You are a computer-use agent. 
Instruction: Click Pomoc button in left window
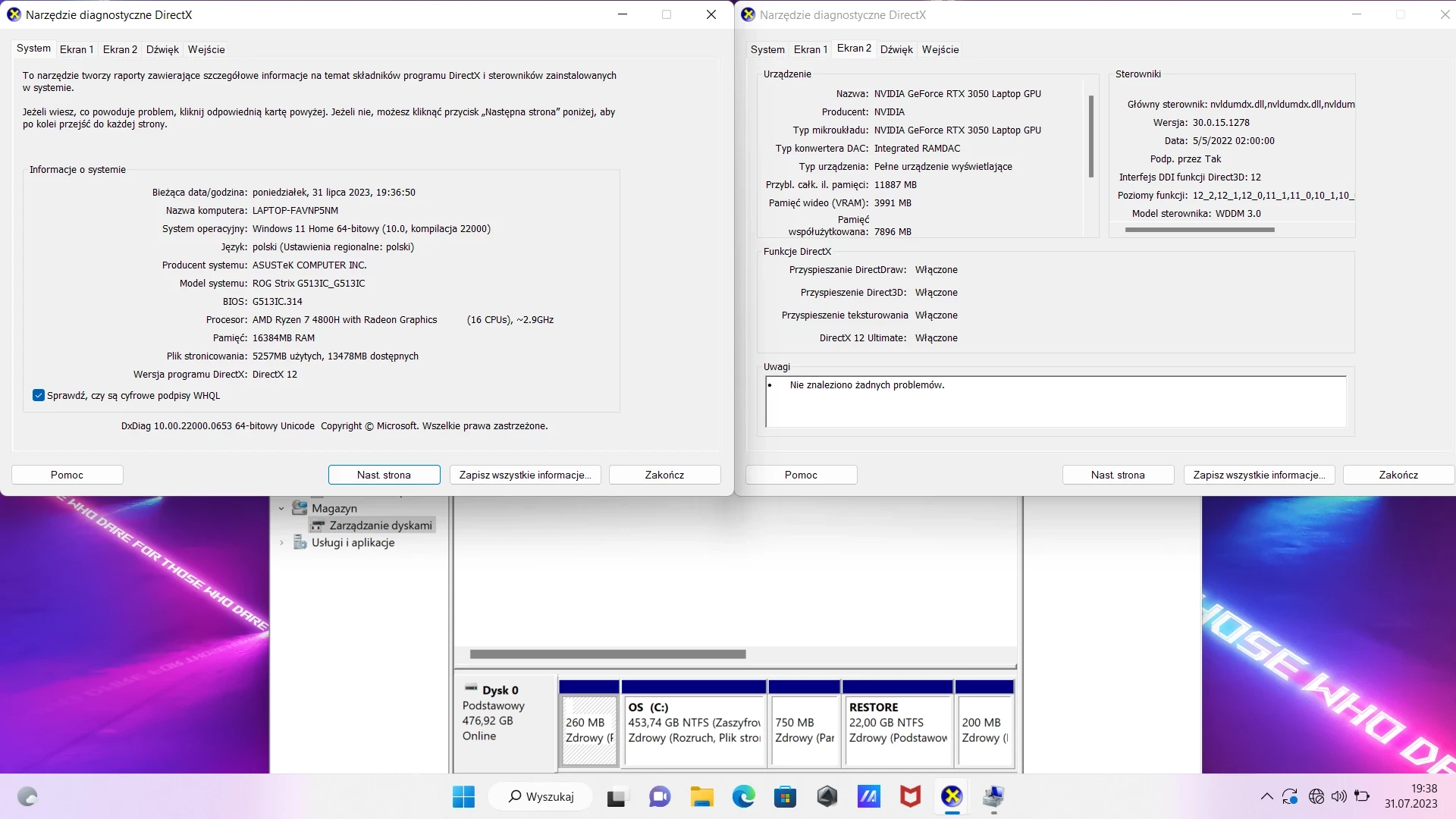pyautogui.click(x=67, y=475)
